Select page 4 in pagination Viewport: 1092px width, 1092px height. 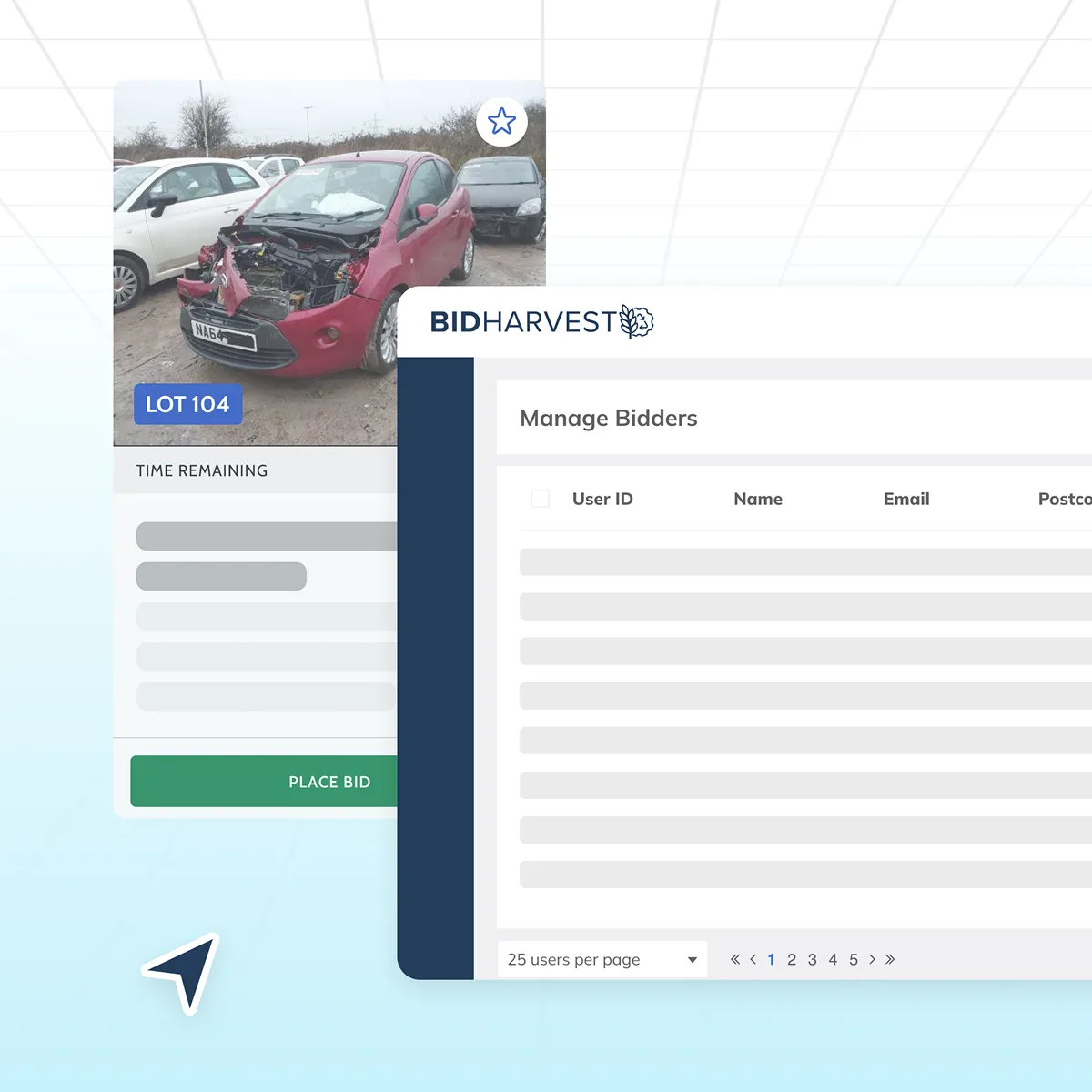(833, 959)
